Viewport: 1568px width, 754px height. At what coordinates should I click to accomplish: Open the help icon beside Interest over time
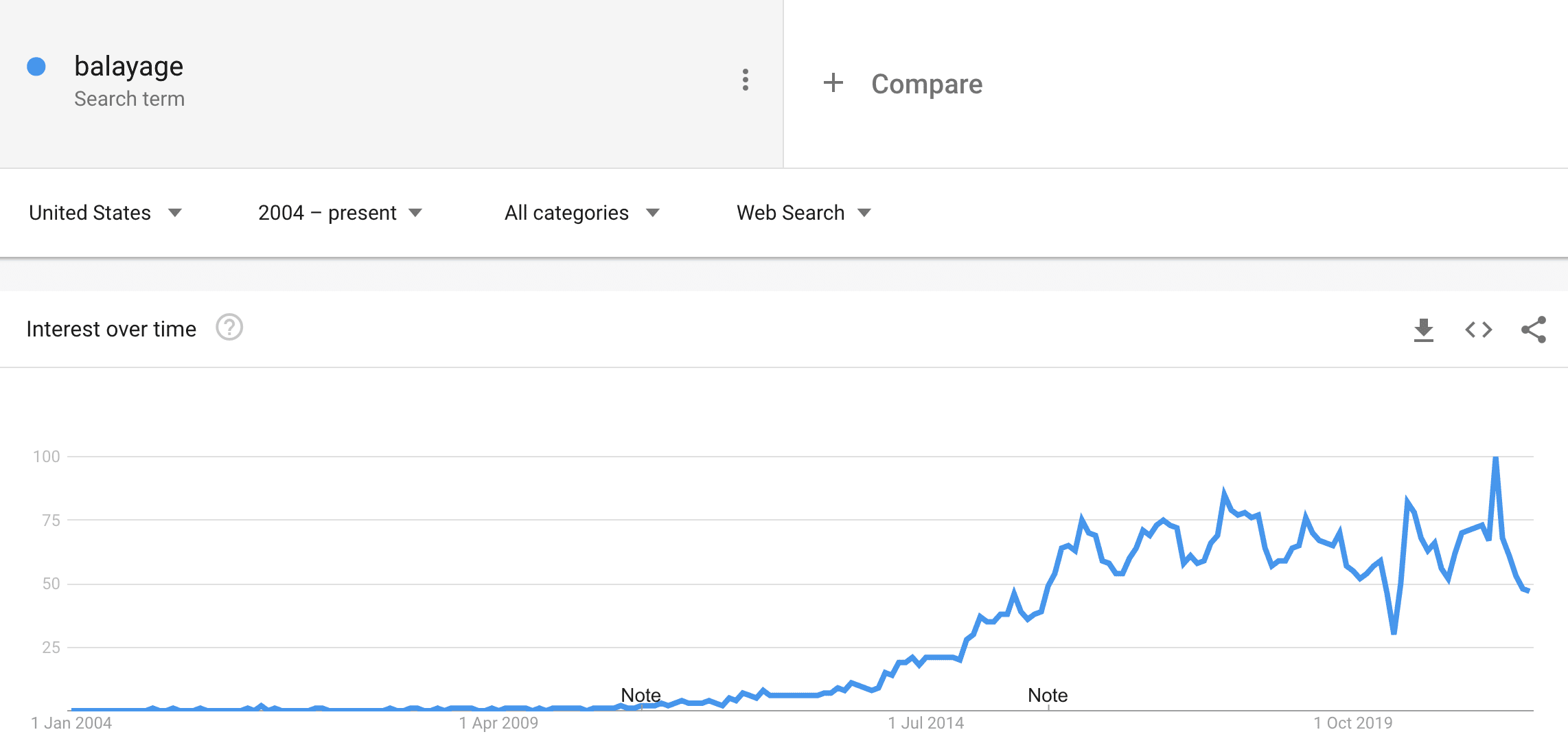[x=229, y=328]
